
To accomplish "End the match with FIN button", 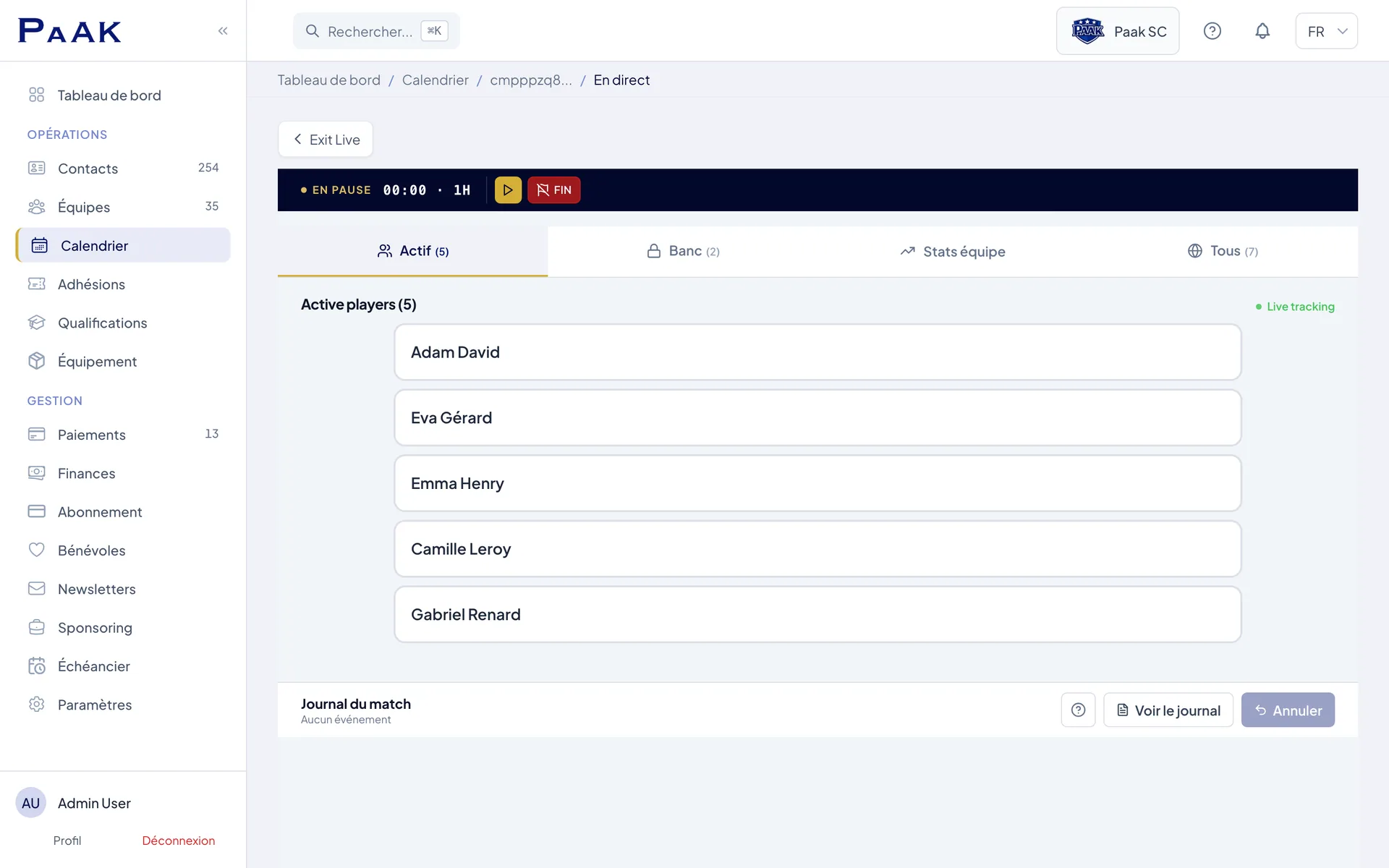I will point(553,190).
